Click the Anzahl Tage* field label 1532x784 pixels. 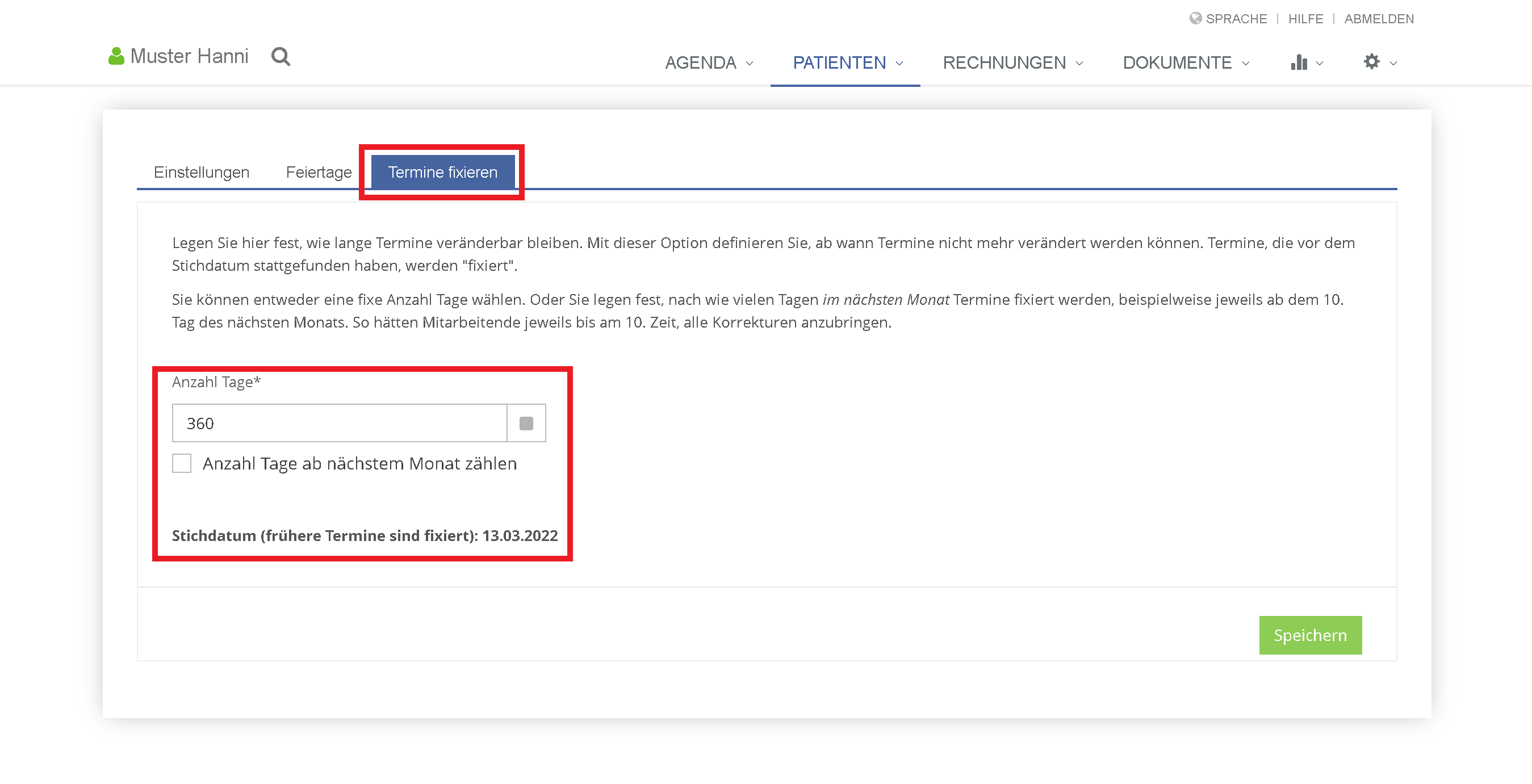tap(216, 381)
